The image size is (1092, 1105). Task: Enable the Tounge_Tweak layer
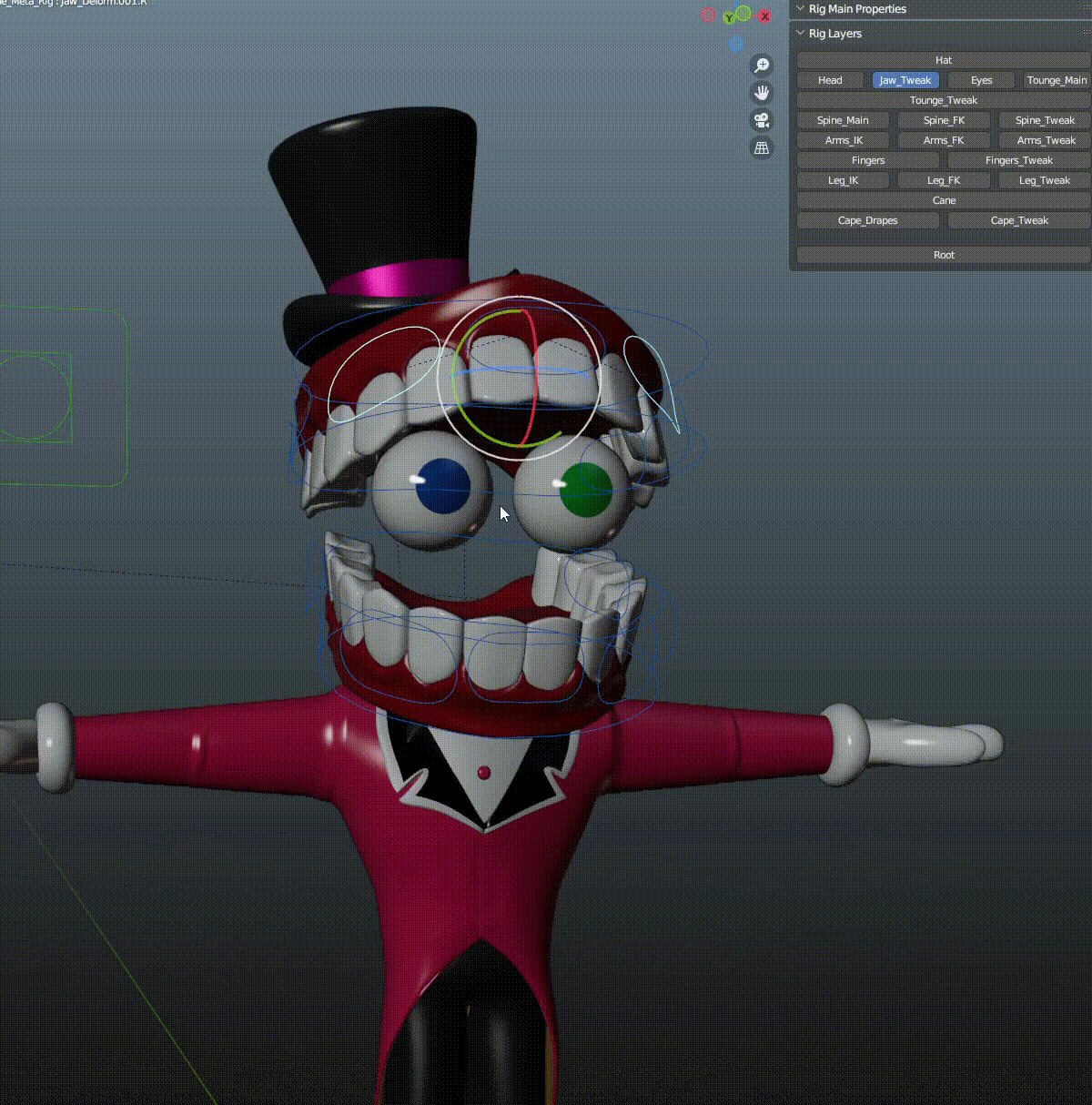point(944,100)
